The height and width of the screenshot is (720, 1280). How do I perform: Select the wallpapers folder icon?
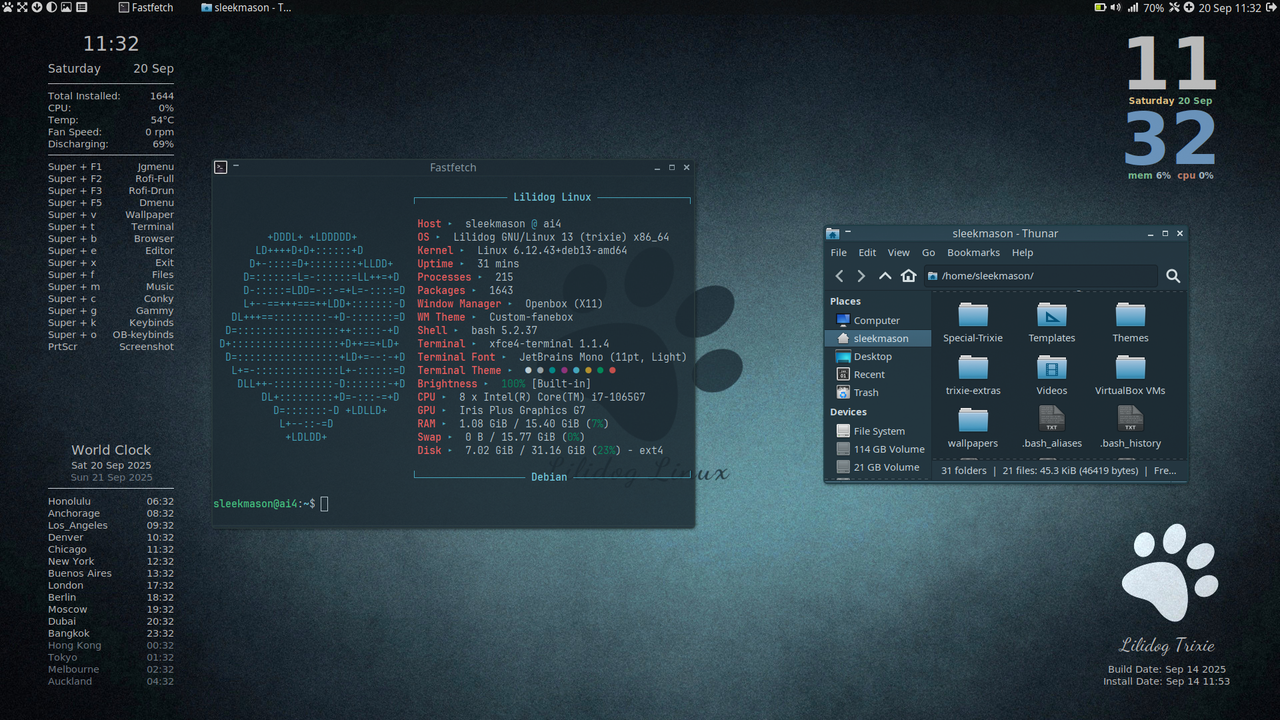973,420
